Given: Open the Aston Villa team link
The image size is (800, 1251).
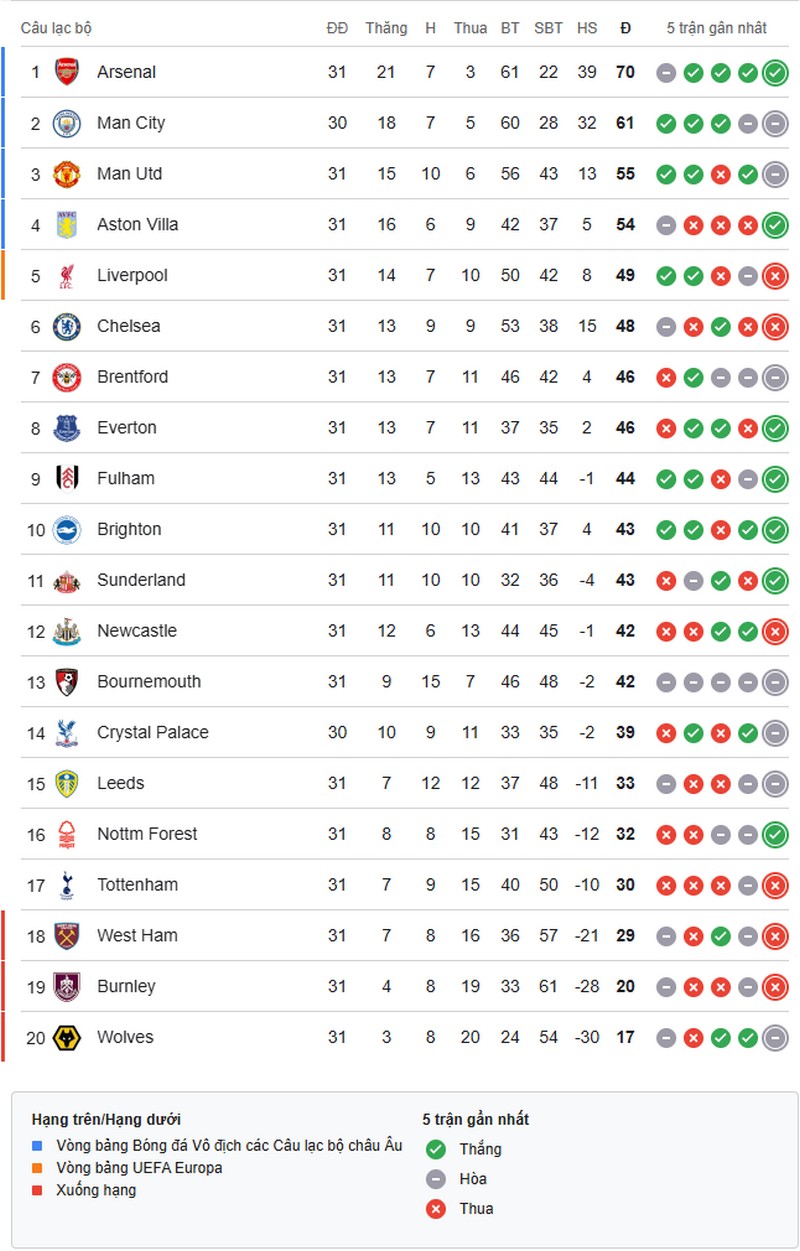Looking at the screenshot, I should click(137, 225).
